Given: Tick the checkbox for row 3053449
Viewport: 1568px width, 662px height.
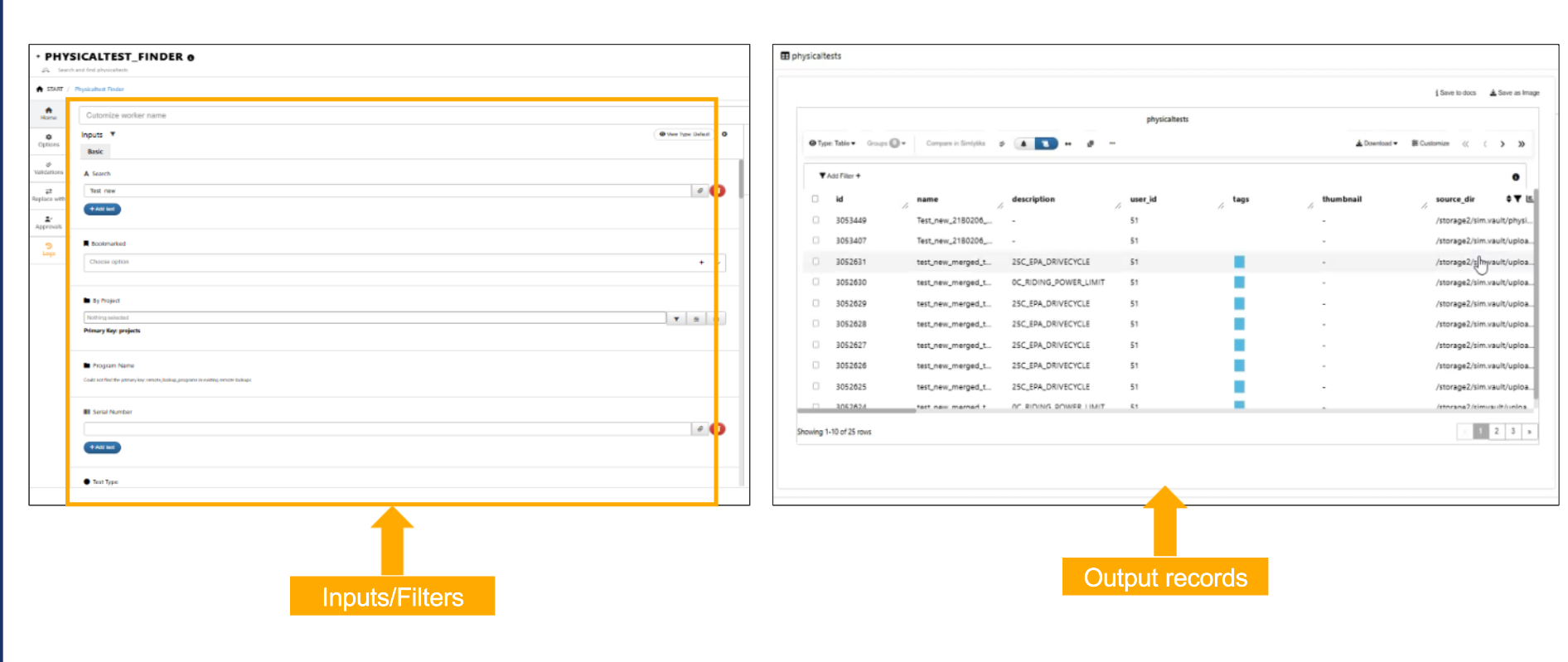Looking at the screenshot, I should 815,220.
